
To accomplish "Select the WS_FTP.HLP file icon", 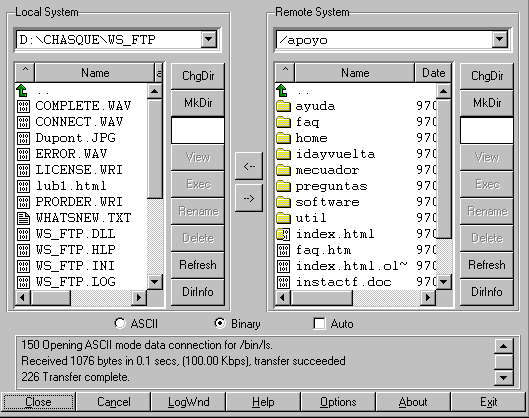I will (23, 250).
